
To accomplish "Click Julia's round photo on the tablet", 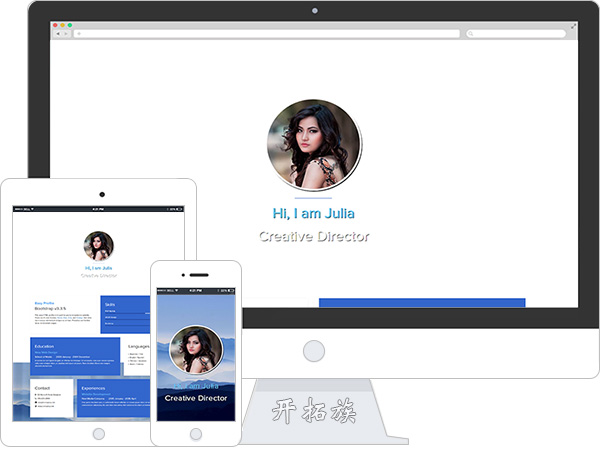I will (99, 246).
